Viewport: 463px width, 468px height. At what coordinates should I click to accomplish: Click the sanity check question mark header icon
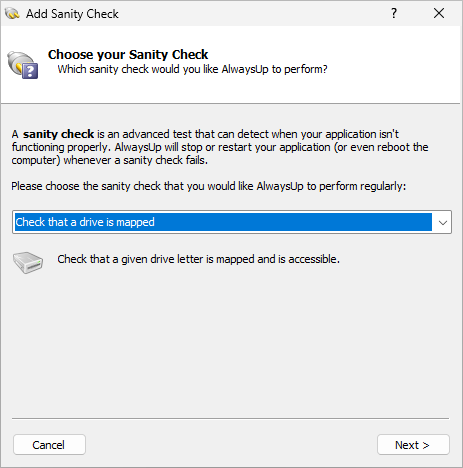coord(23,64)
